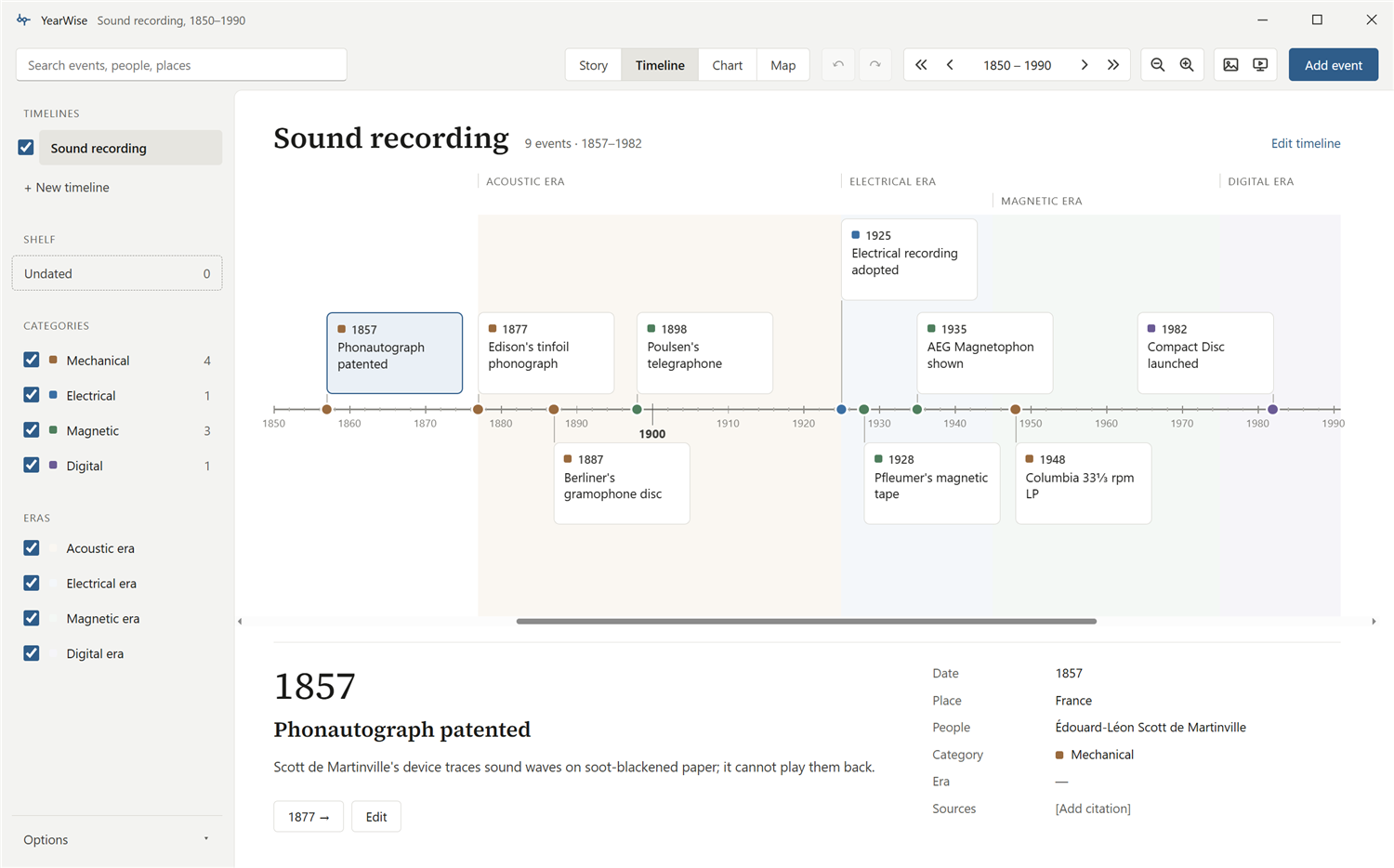This screenshot has height=868, width=1394.
Task: Open the Undated shelf
Action: point(117,273)
